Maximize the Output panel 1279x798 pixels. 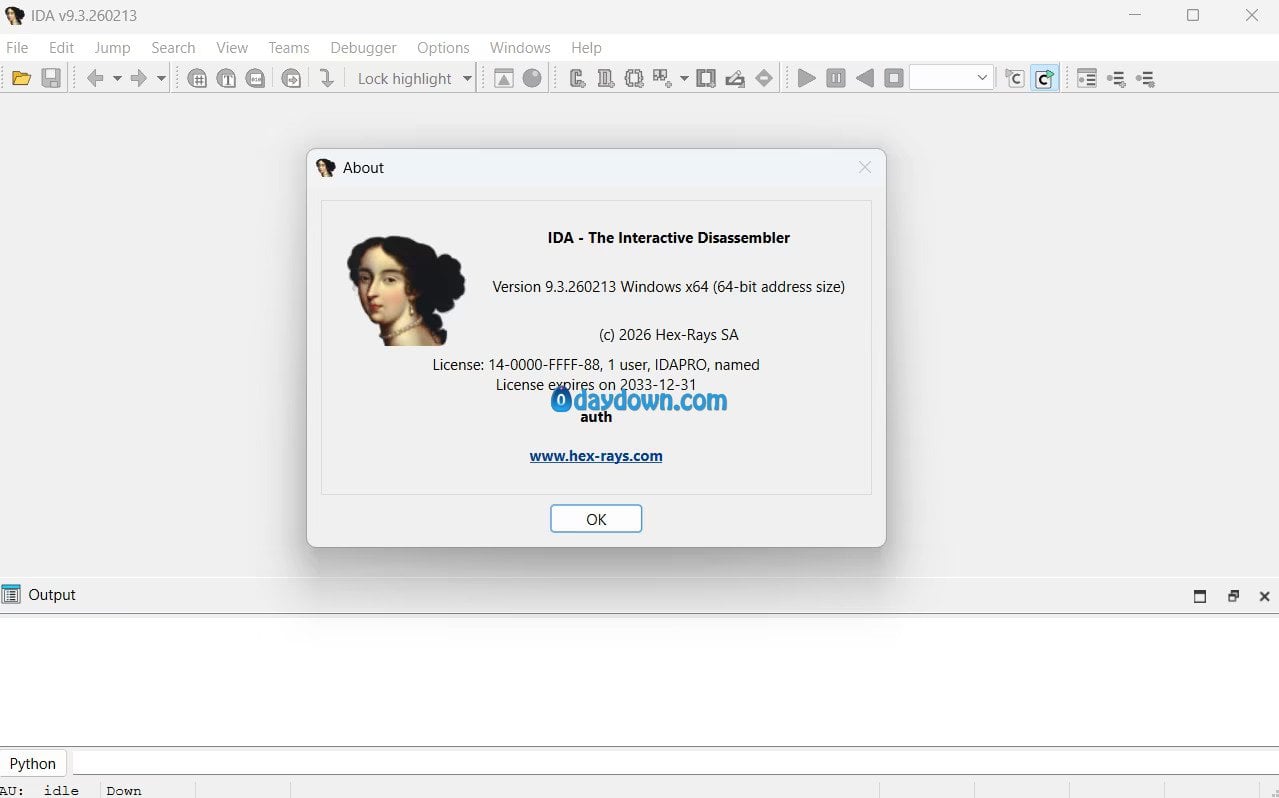(1200, 596)
